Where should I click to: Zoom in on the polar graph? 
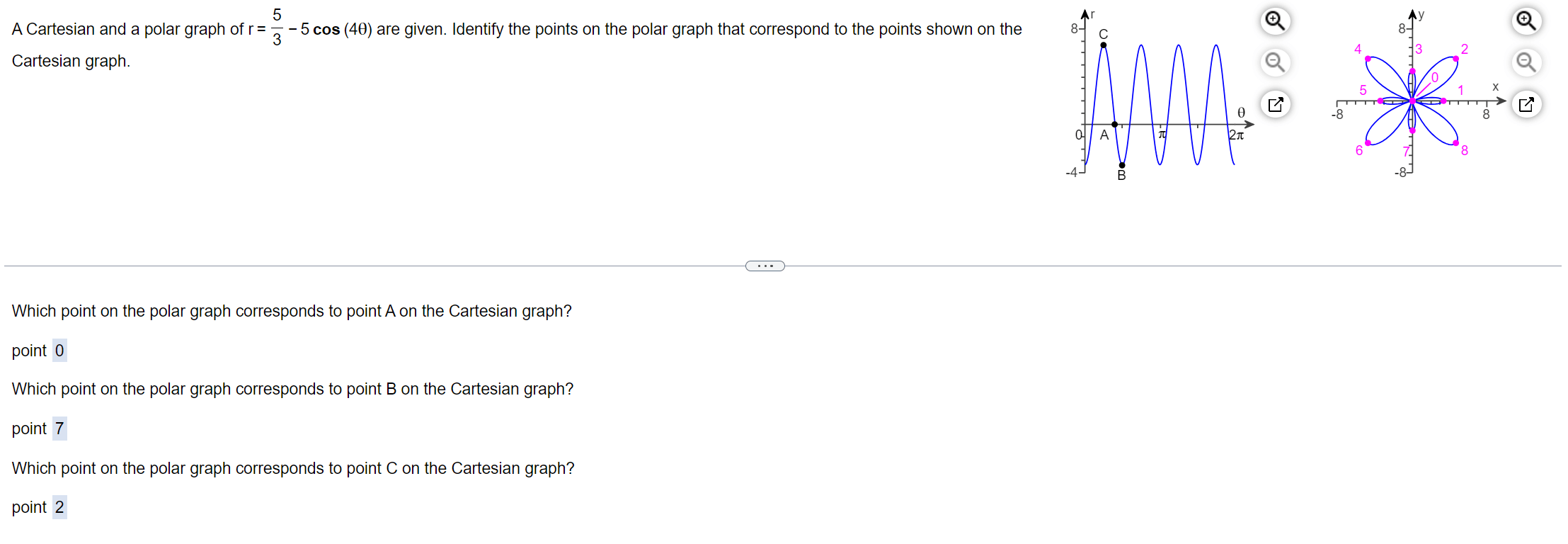tap(1526, 21)
